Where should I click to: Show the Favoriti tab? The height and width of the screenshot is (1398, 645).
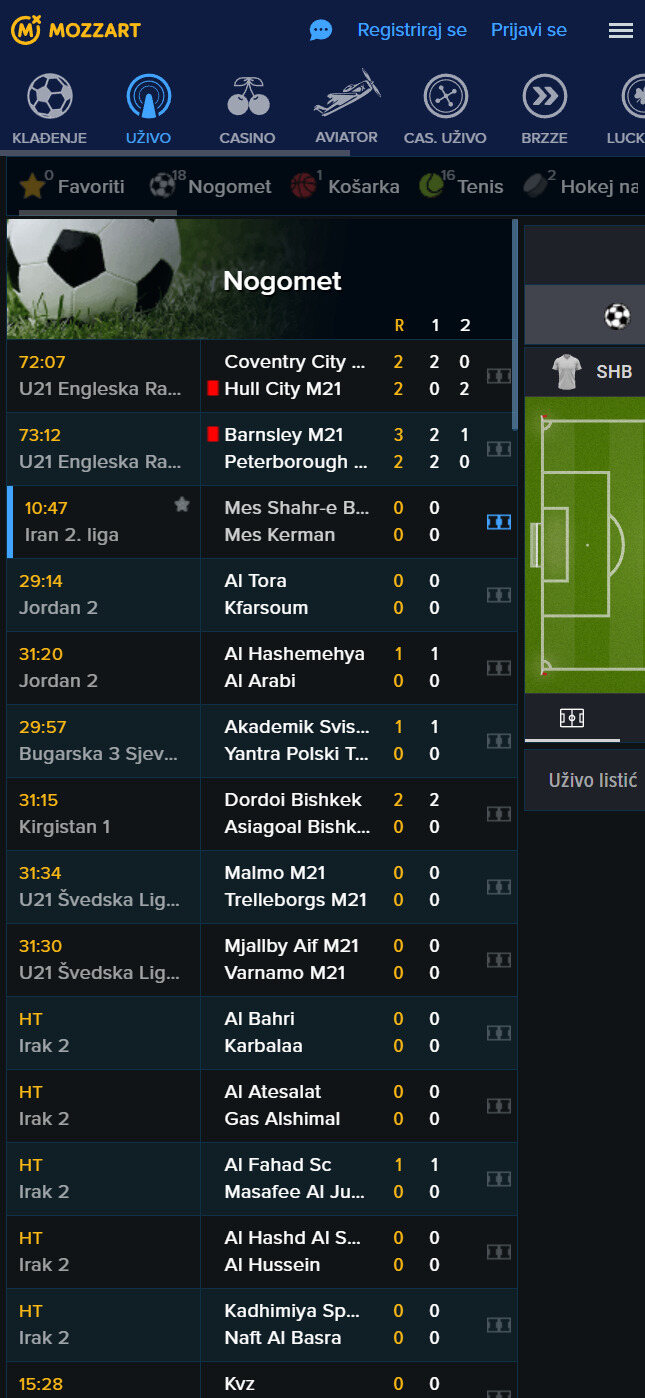73,186
